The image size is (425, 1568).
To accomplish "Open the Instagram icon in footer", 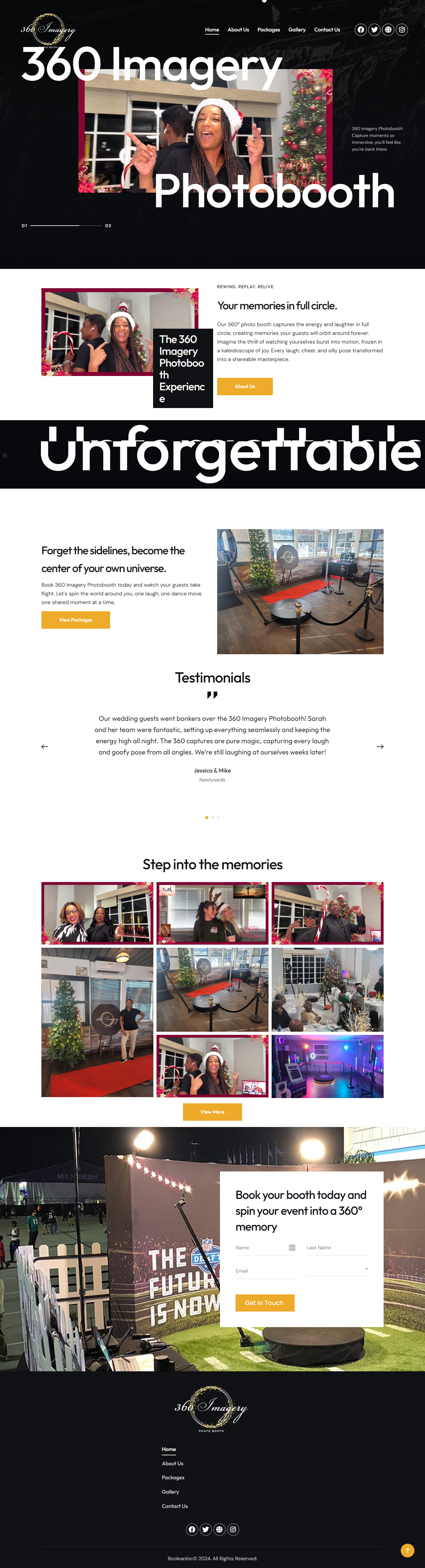I will (233, 1529).
